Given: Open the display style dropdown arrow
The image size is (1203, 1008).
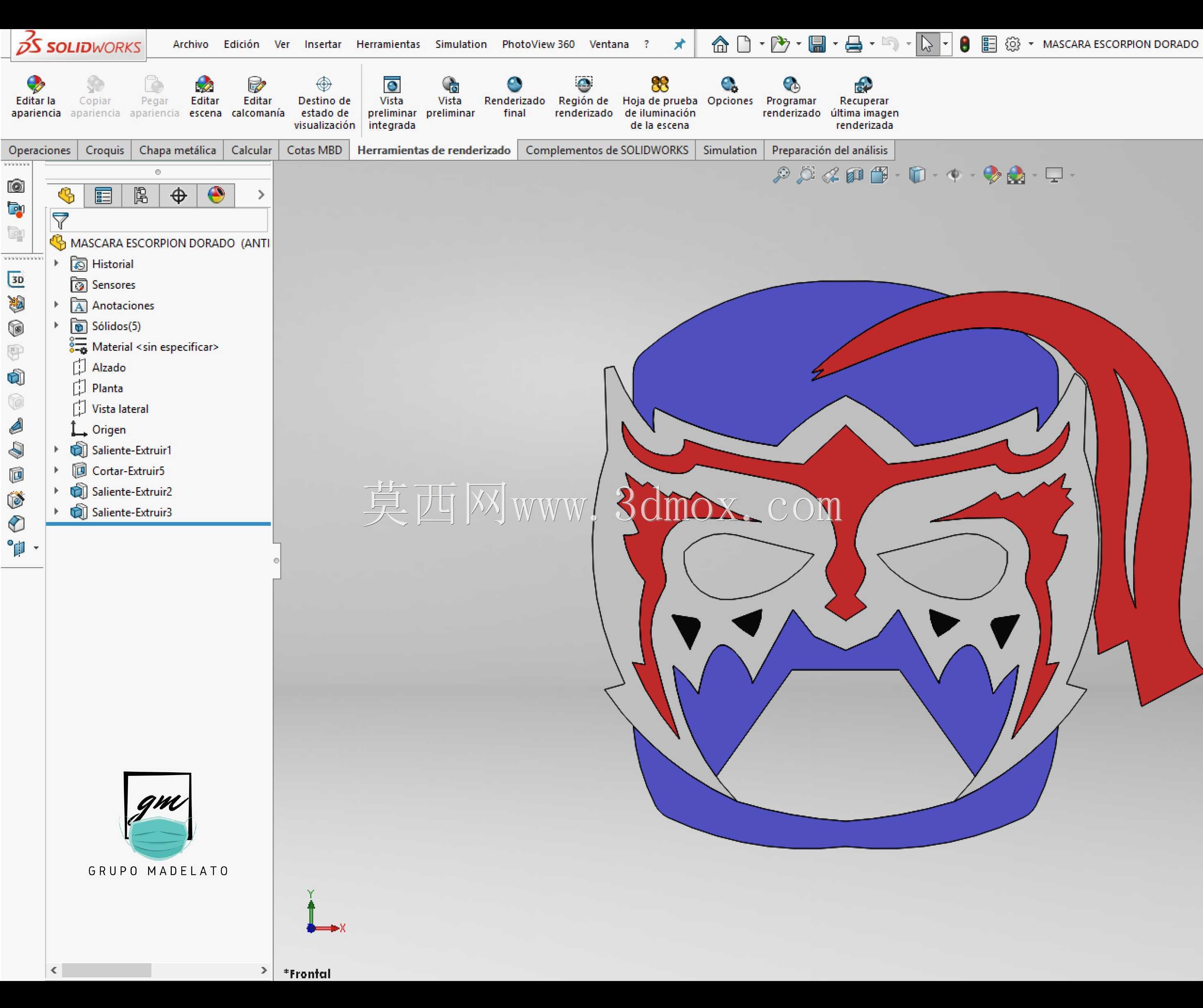Looking at the screenshot, I should click(x=935, y=175).
